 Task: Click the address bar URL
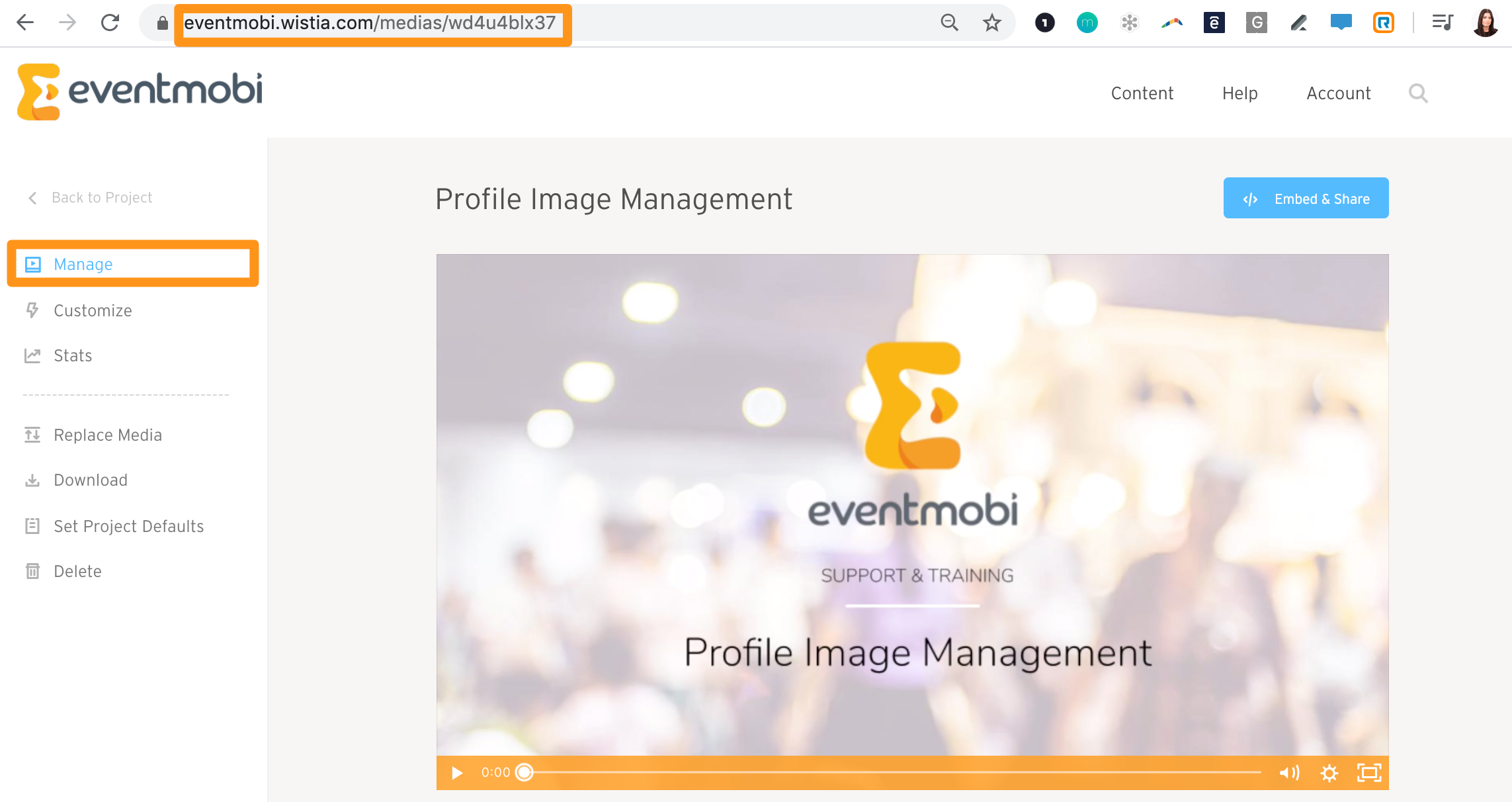point(370,23)
